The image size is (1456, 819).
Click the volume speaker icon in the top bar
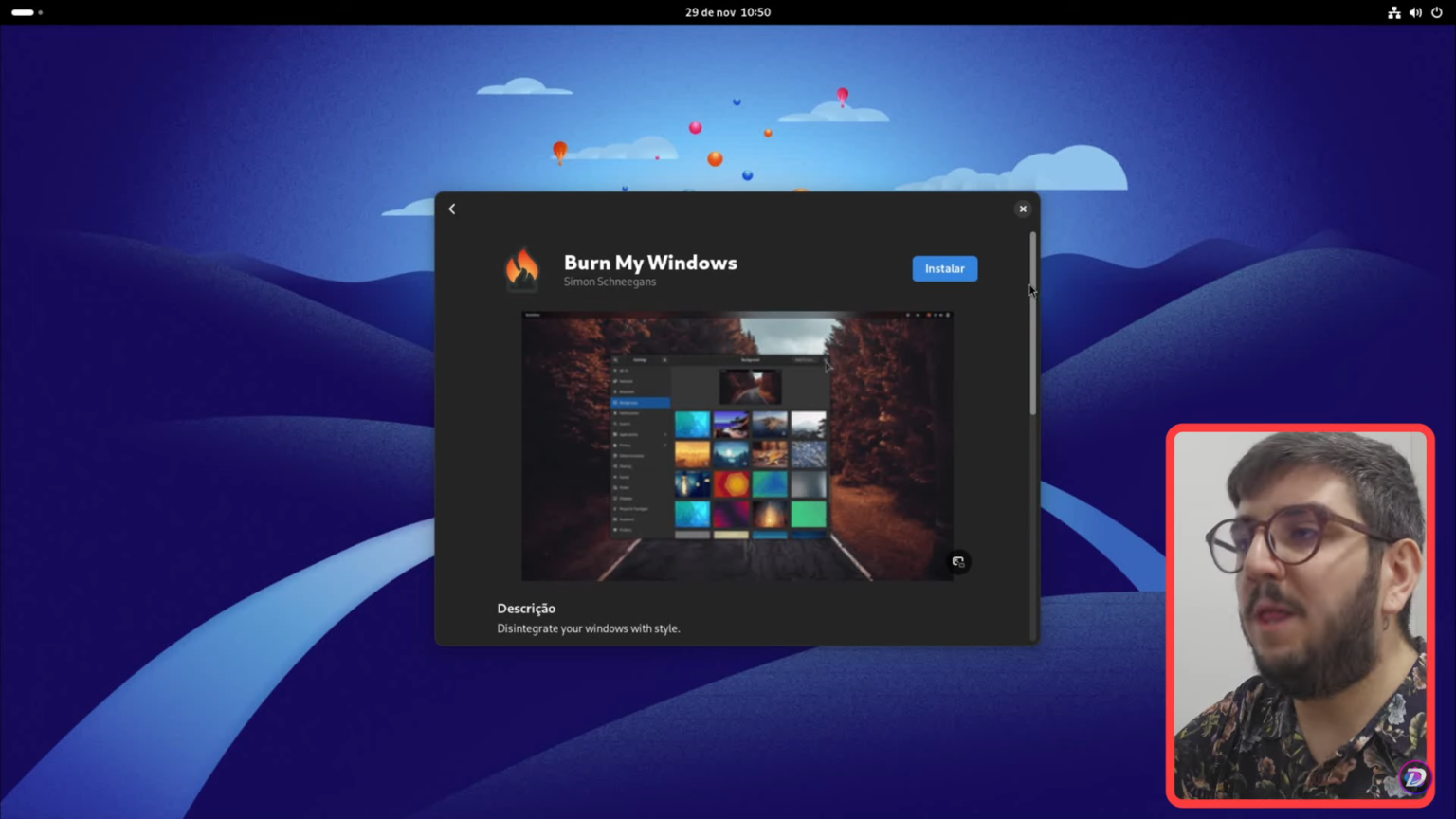point(1416,12)
